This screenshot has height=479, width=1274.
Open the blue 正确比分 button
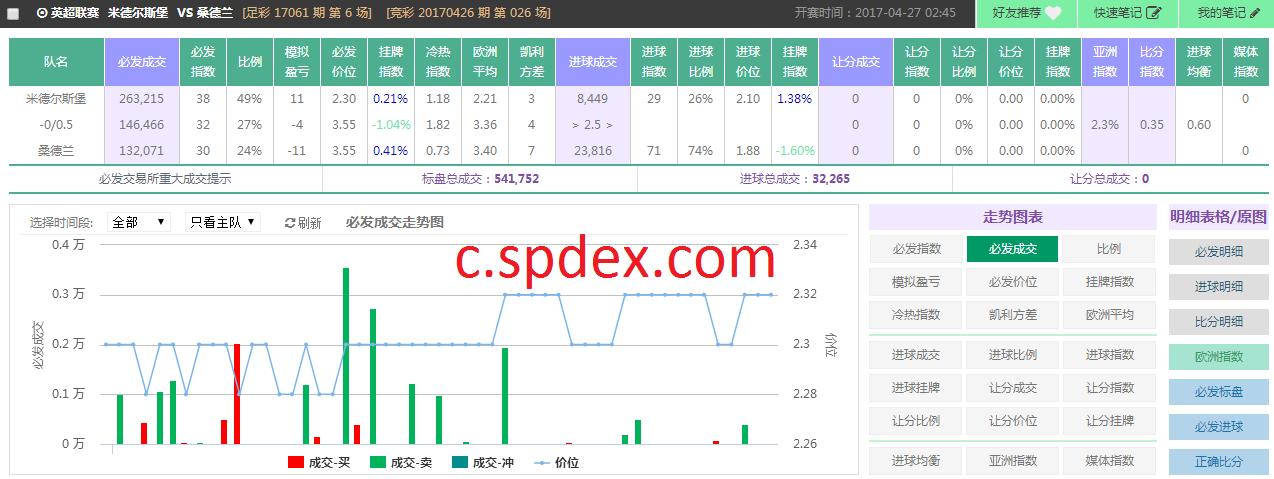coord(1219,461)
